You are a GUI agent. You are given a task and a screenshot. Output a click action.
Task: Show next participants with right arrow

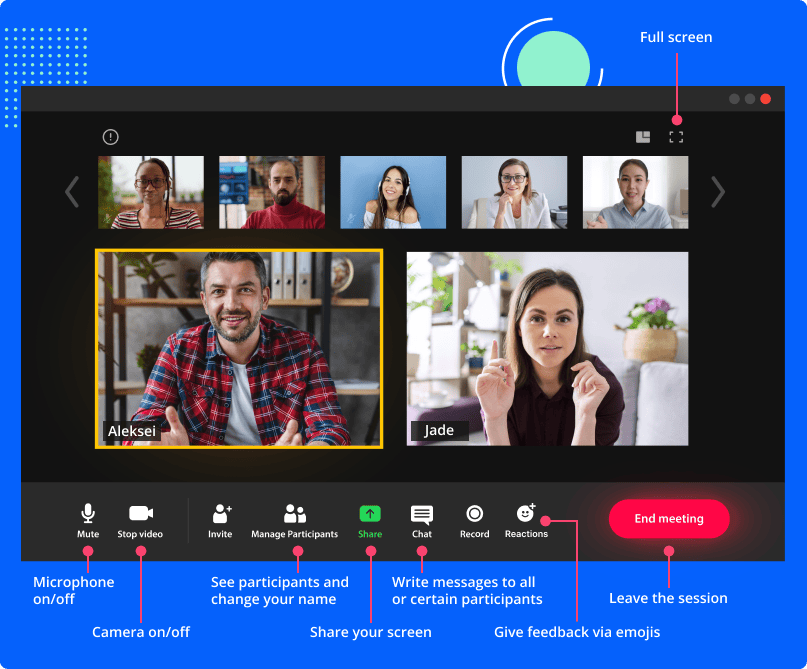point(717,192)
